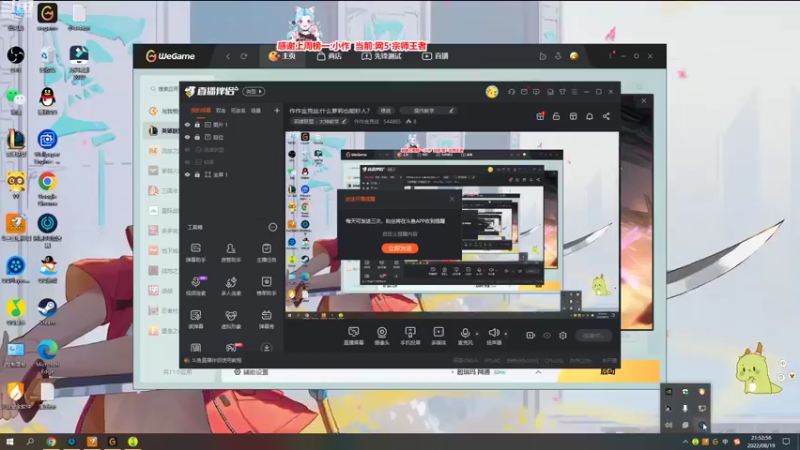
Task: Open the 多人连麦 tool in the toolbox
Action: click(231, 286)
